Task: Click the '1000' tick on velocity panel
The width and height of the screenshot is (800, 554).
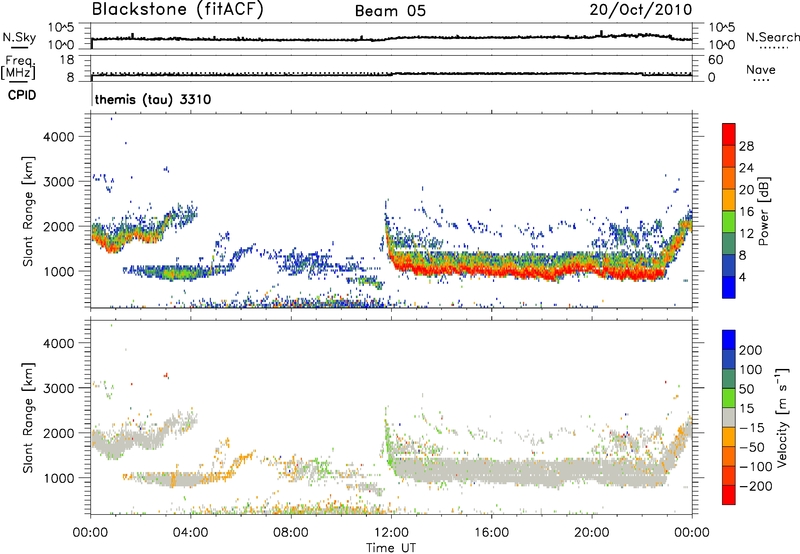Action: [x=59, y=478]
